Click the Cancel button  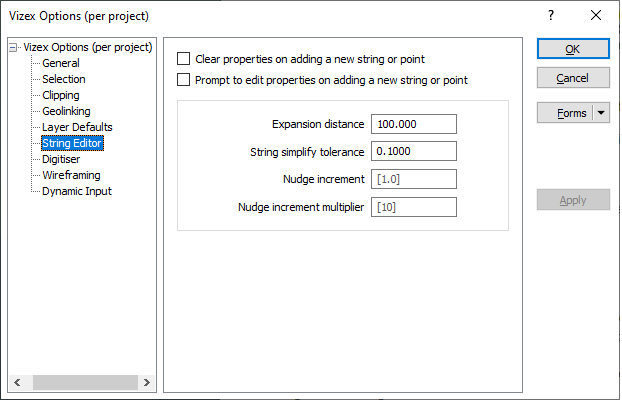coord(573,78)
